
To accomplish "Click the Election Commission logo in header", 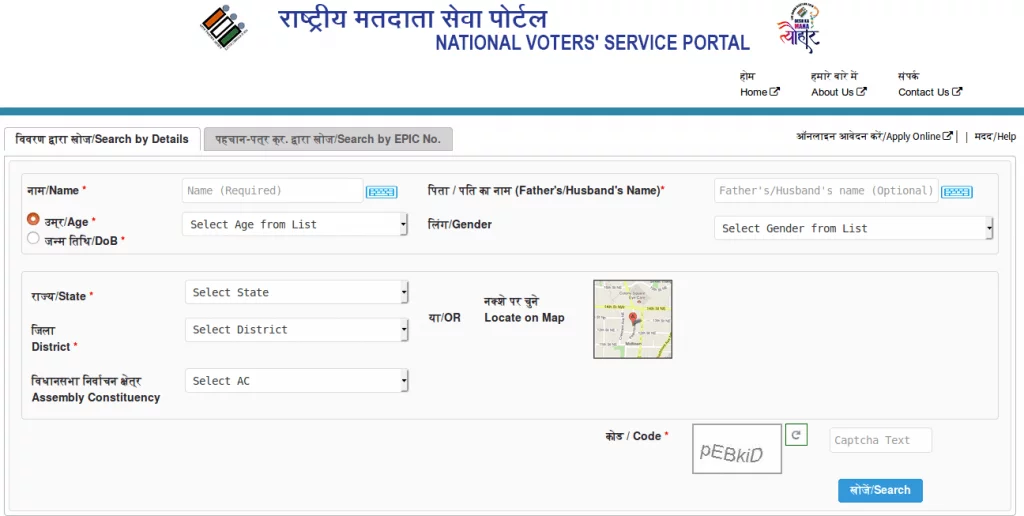I will tap(223, 28).
